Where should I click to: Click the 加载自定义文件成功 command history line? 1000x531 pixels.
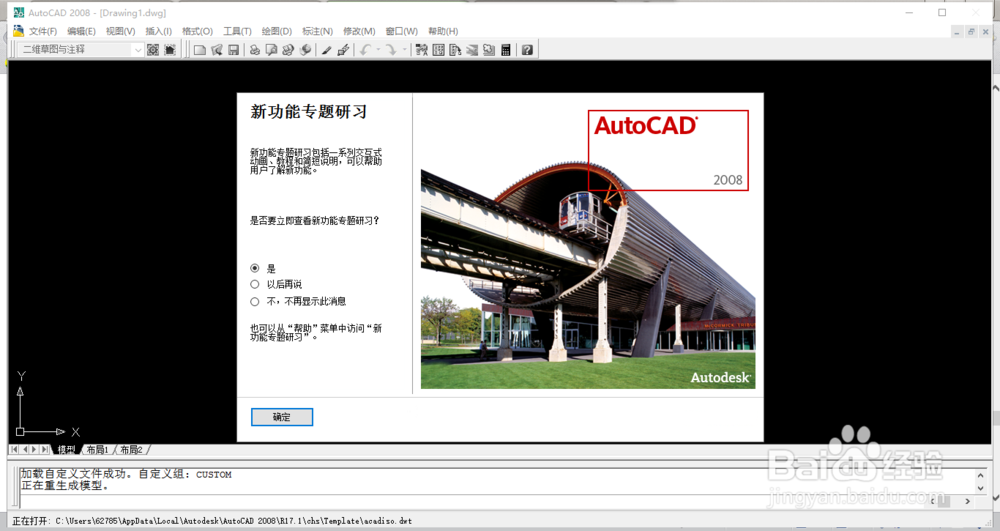point(126,475)
